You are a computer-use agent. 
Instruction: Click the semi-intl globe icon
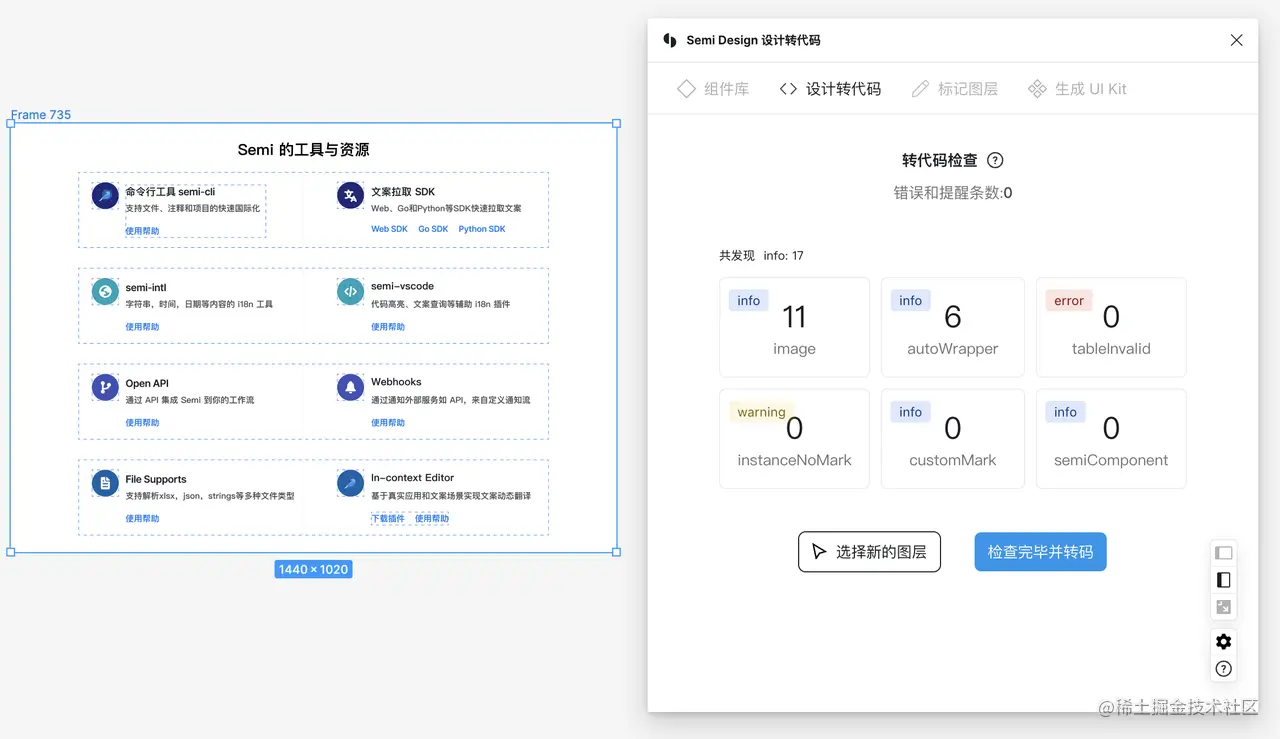(105, 292)
